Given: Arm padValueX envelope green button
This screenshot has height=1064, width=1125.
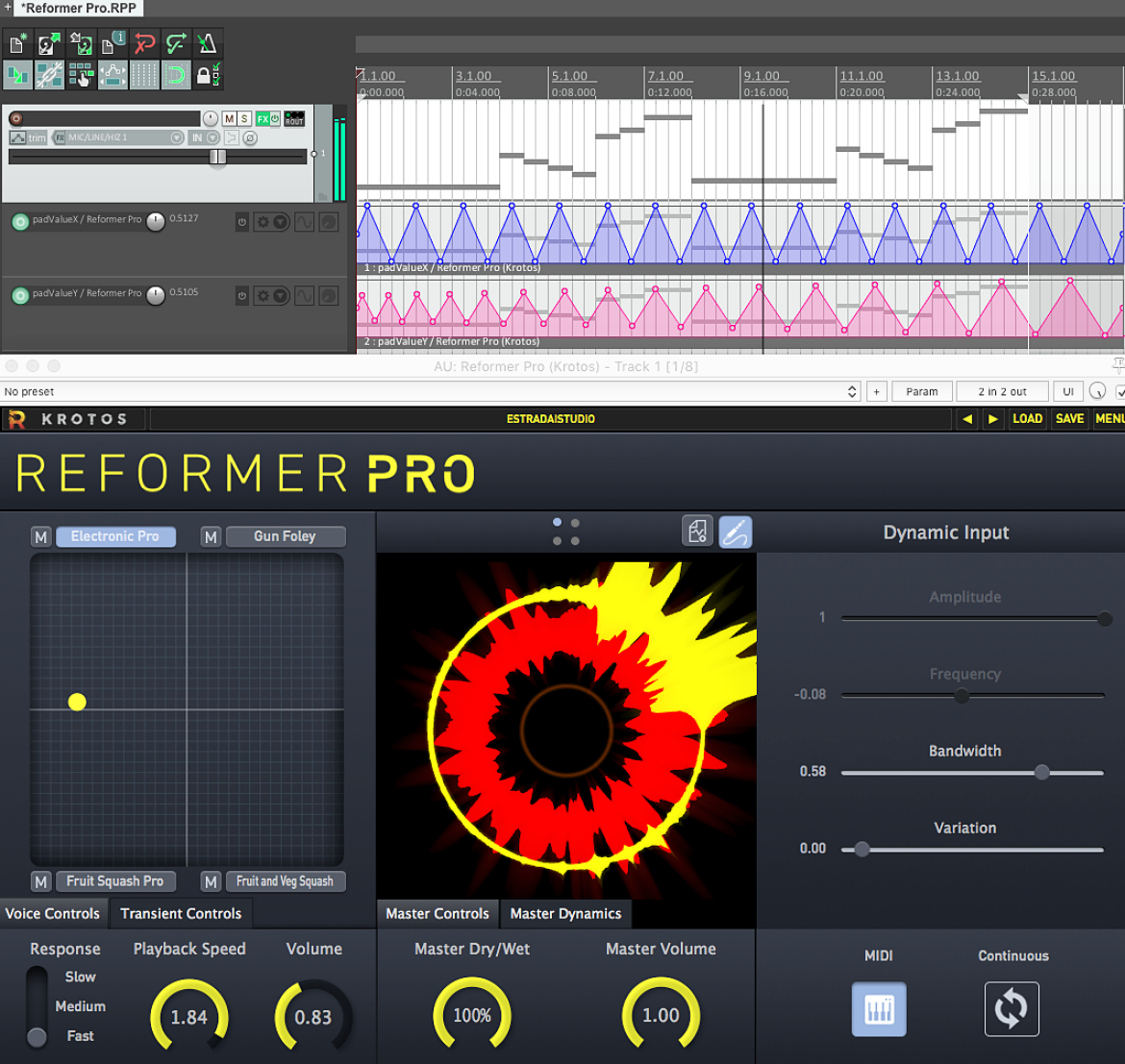Looking at the screenshot, I should click(20, 222).
